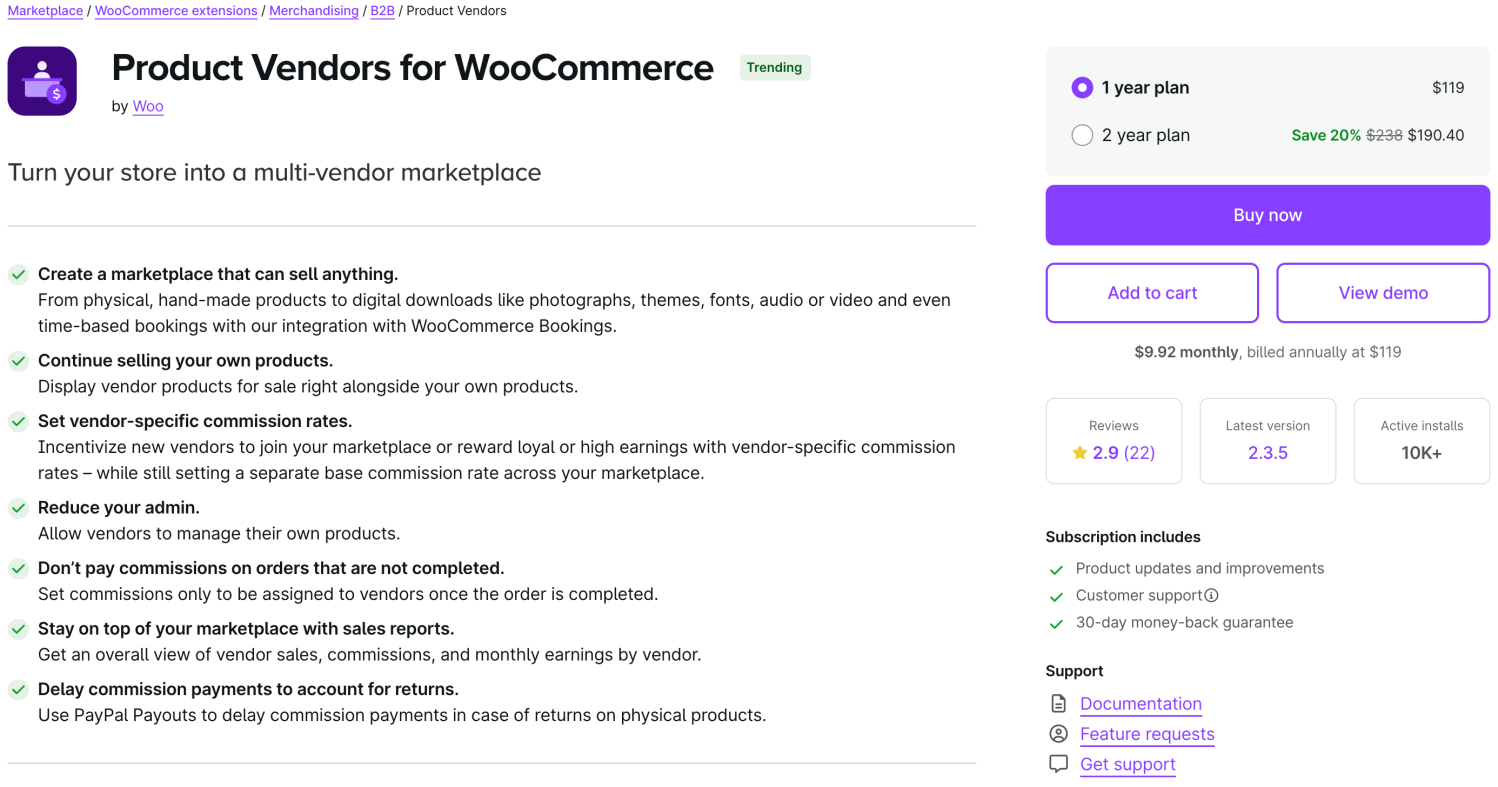Open the B2B breadcrumb category
1498x787 pixels.
click(382, 11)
